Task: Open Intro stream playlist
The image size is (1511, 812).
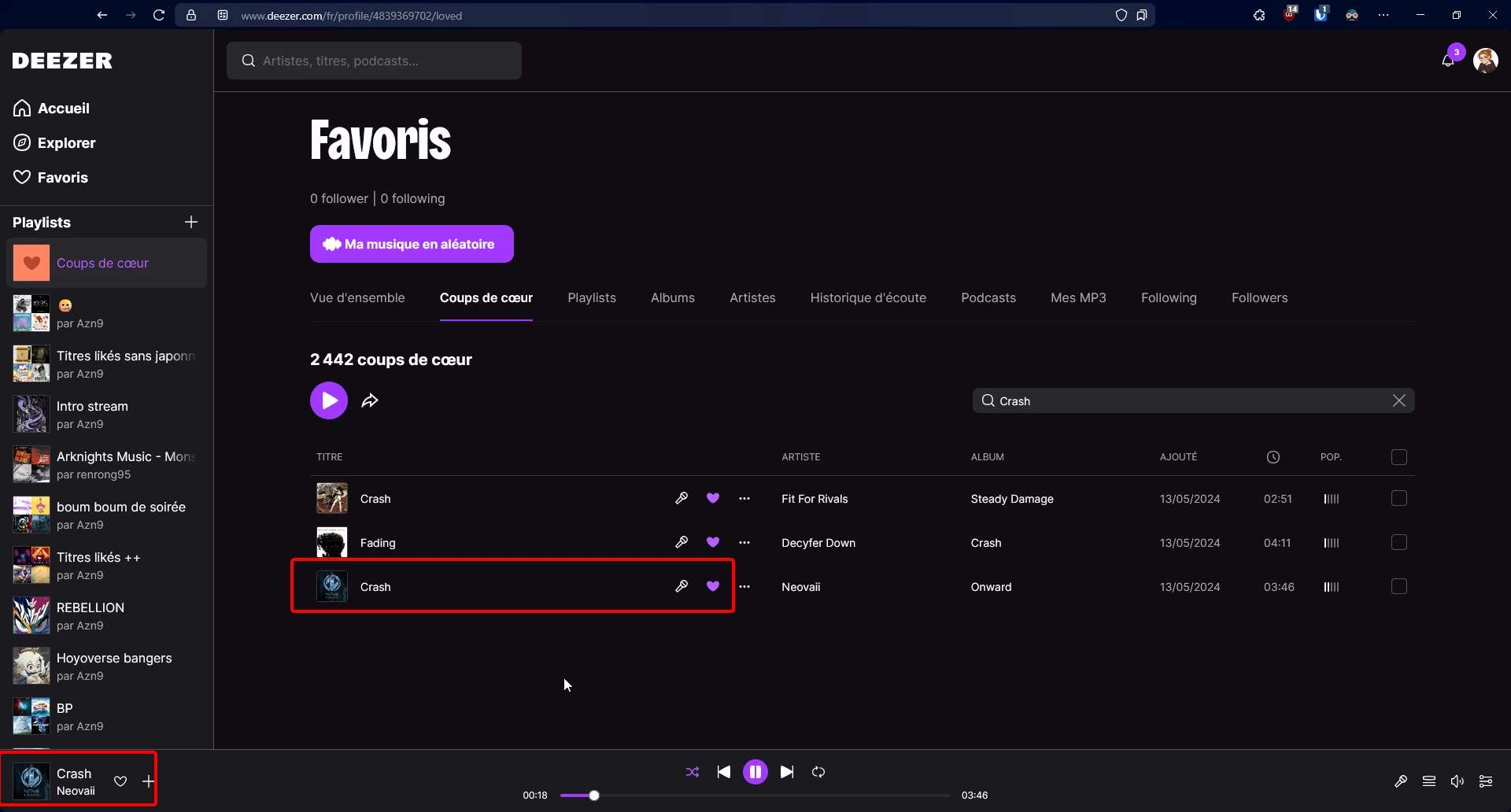Action: 106,415
